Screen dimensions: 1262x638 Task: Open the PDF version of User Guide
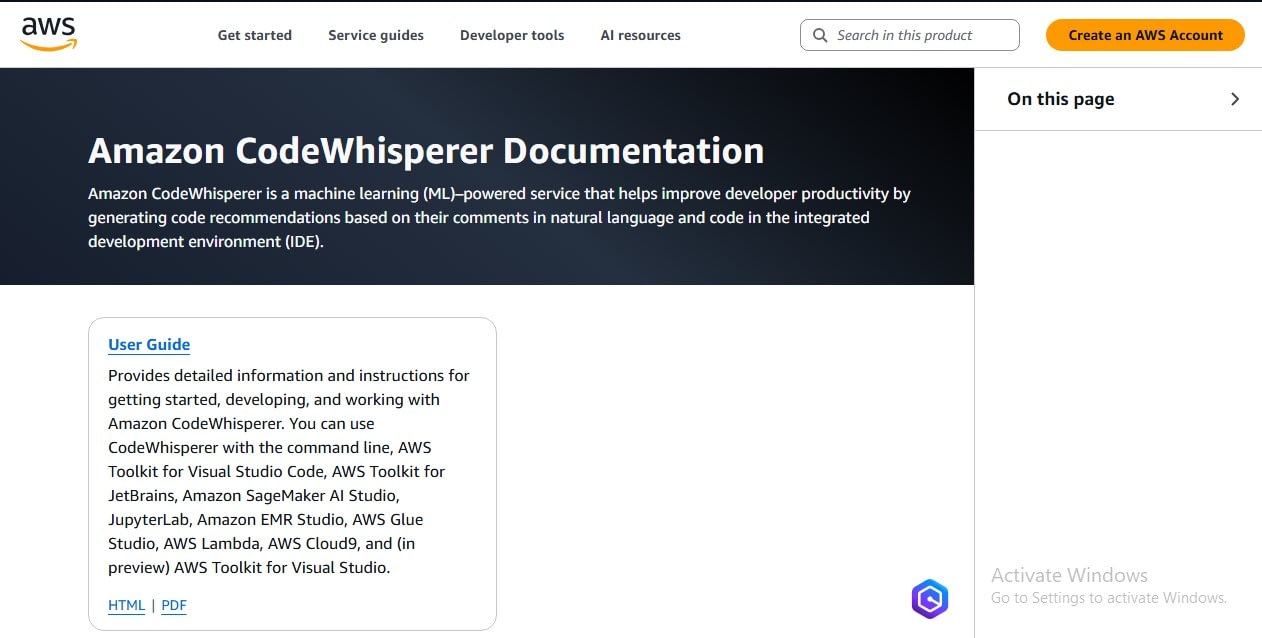[174, 605]
